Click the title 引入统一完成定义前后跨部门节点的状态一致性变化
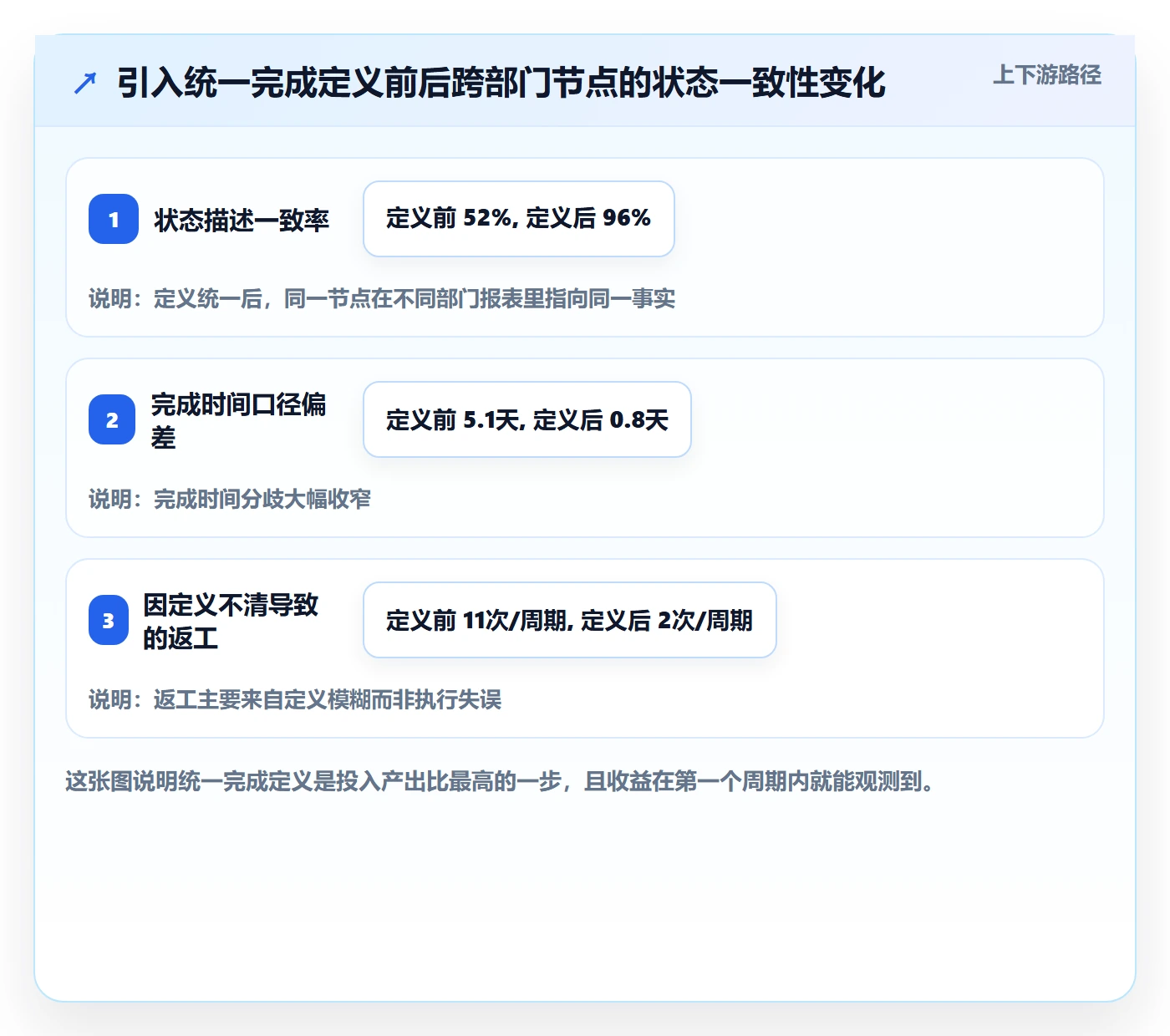Screen dimensions: 1170x1036 pyautogui.click(x=501, y=83)
